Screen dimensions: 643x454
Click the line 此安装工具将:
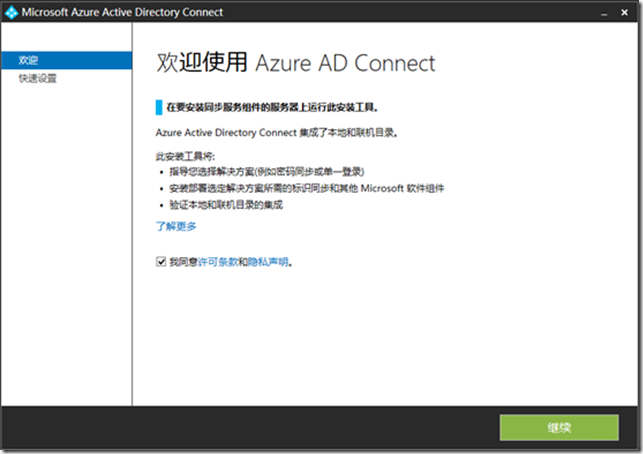tap(185, 156)
